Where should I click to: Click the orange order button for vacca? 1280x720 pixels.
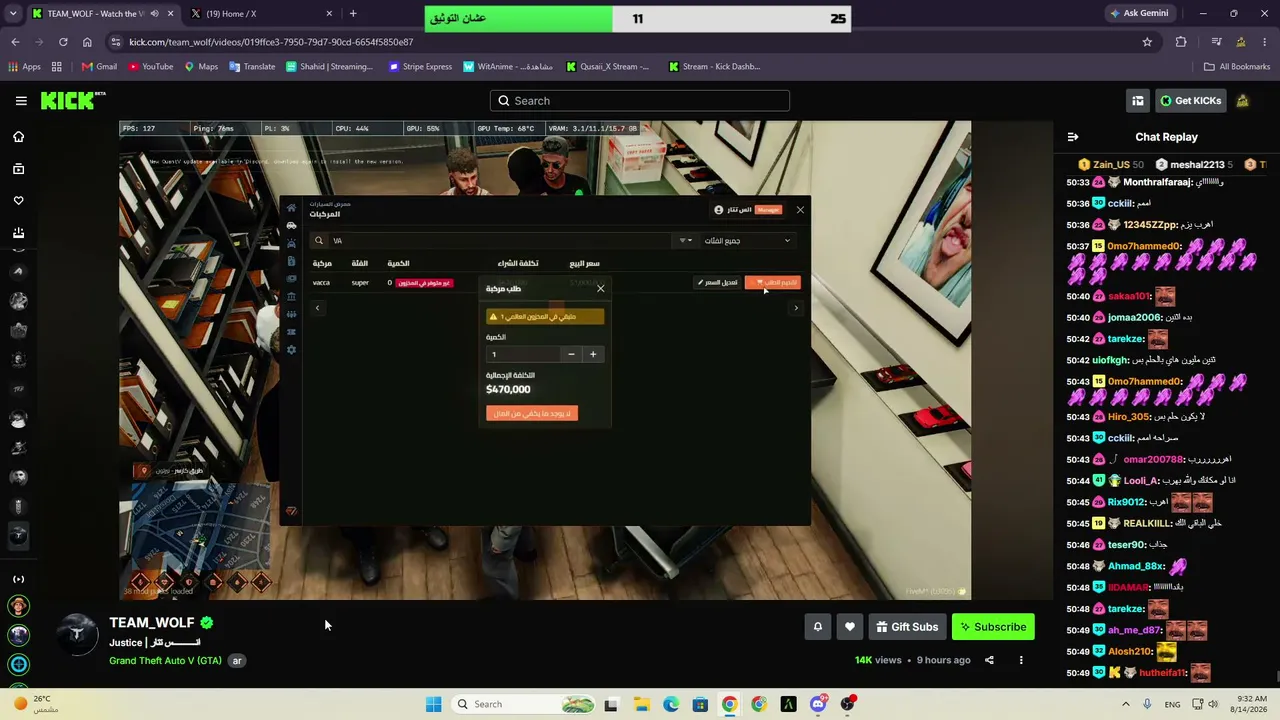point(773,283)
